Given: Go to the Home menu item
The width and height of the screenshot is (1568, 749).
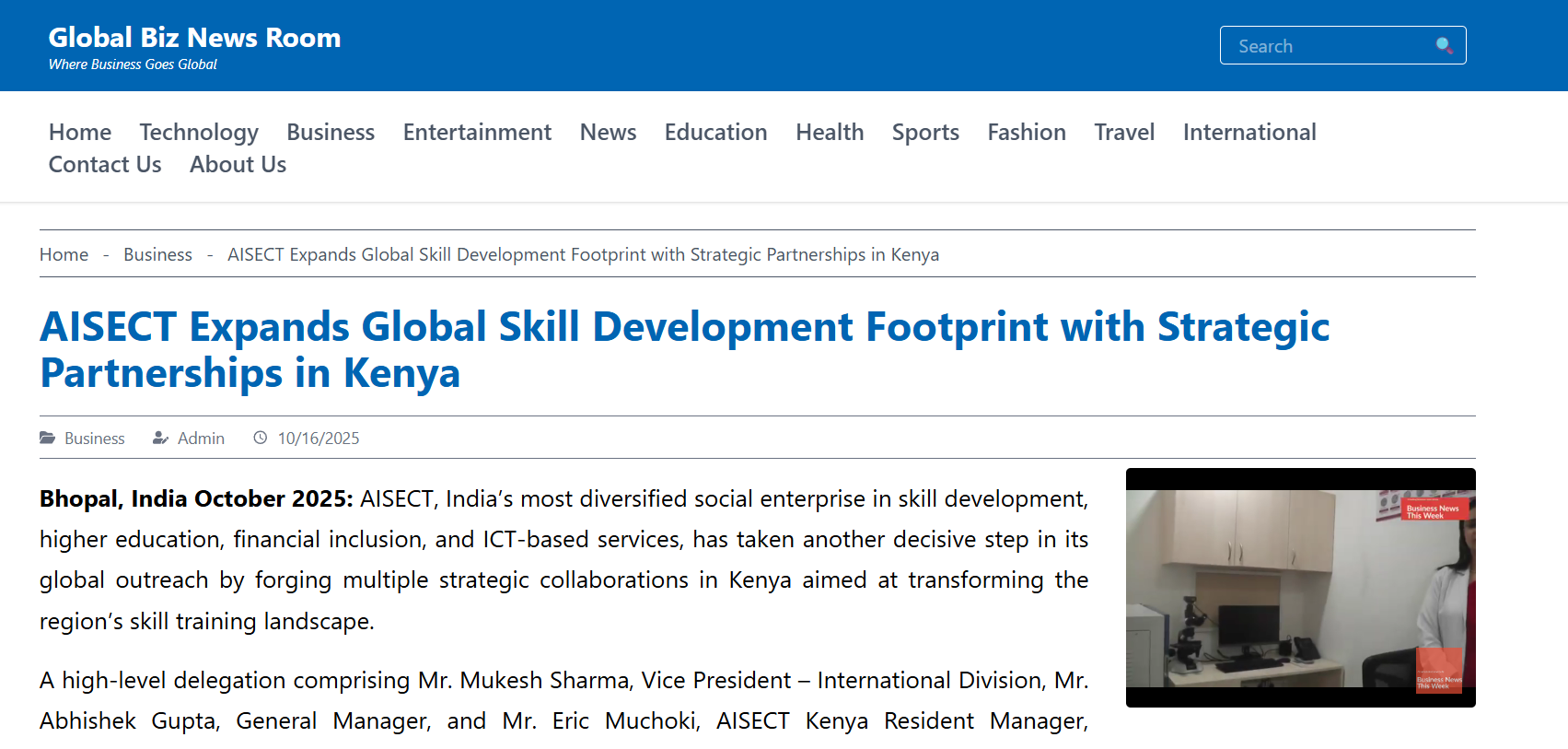Looking at the screenshot, I should tap(80, 133).
